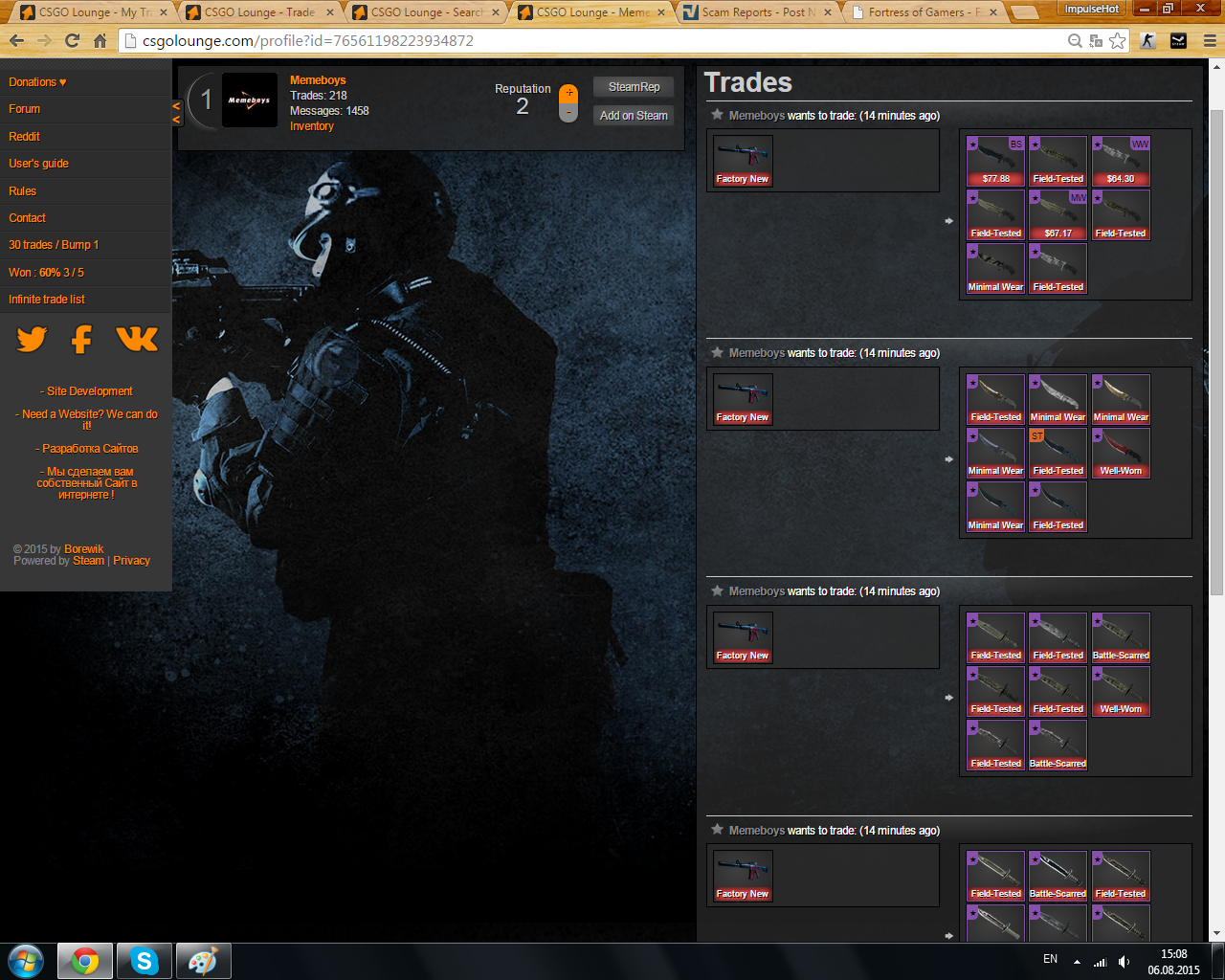Reload the page with the refresh button

[x=72, y=41]
